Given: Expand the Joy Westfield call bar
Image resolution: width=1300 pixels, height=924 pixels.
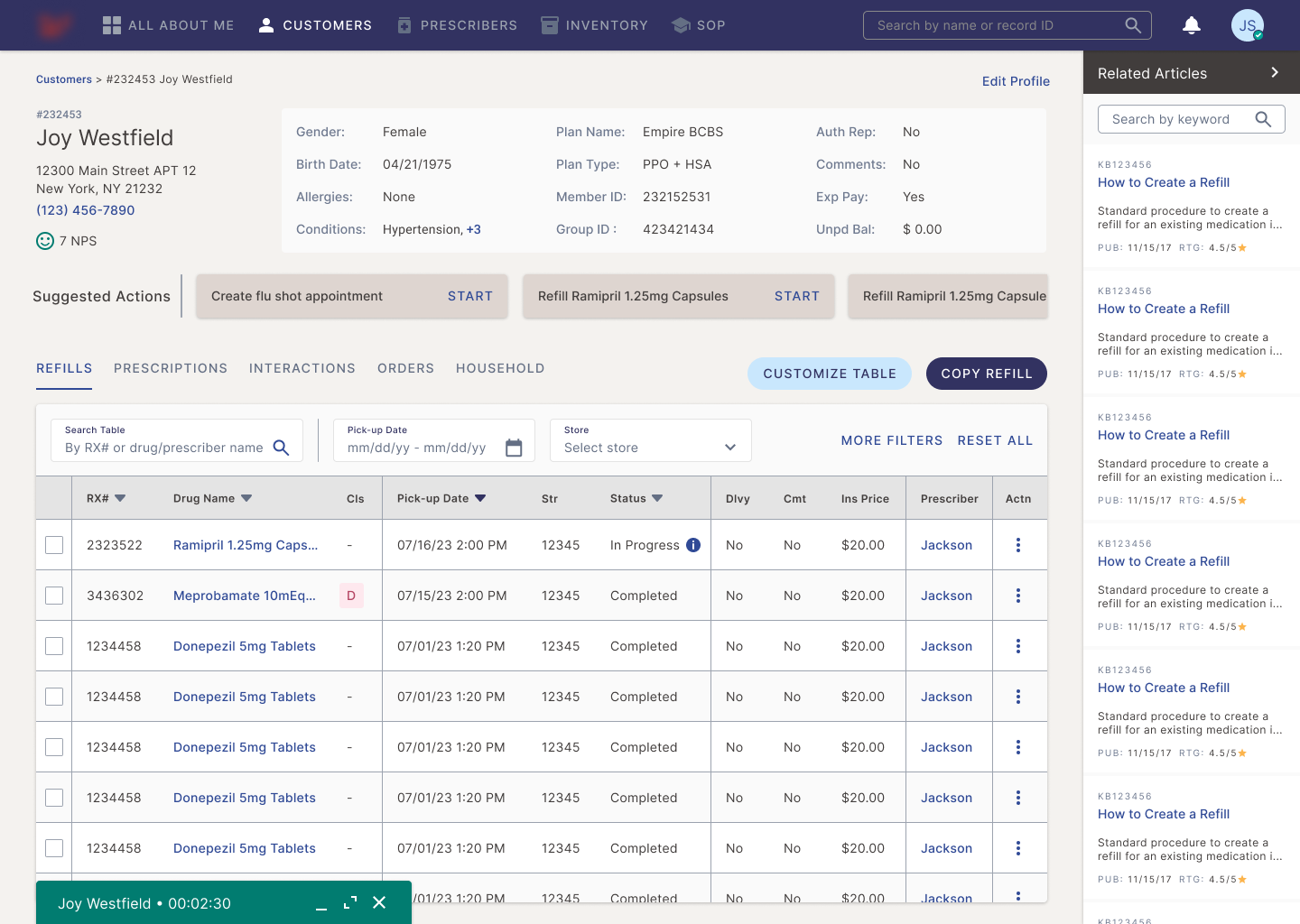Looking at the screenshot, I should [350, 902].
